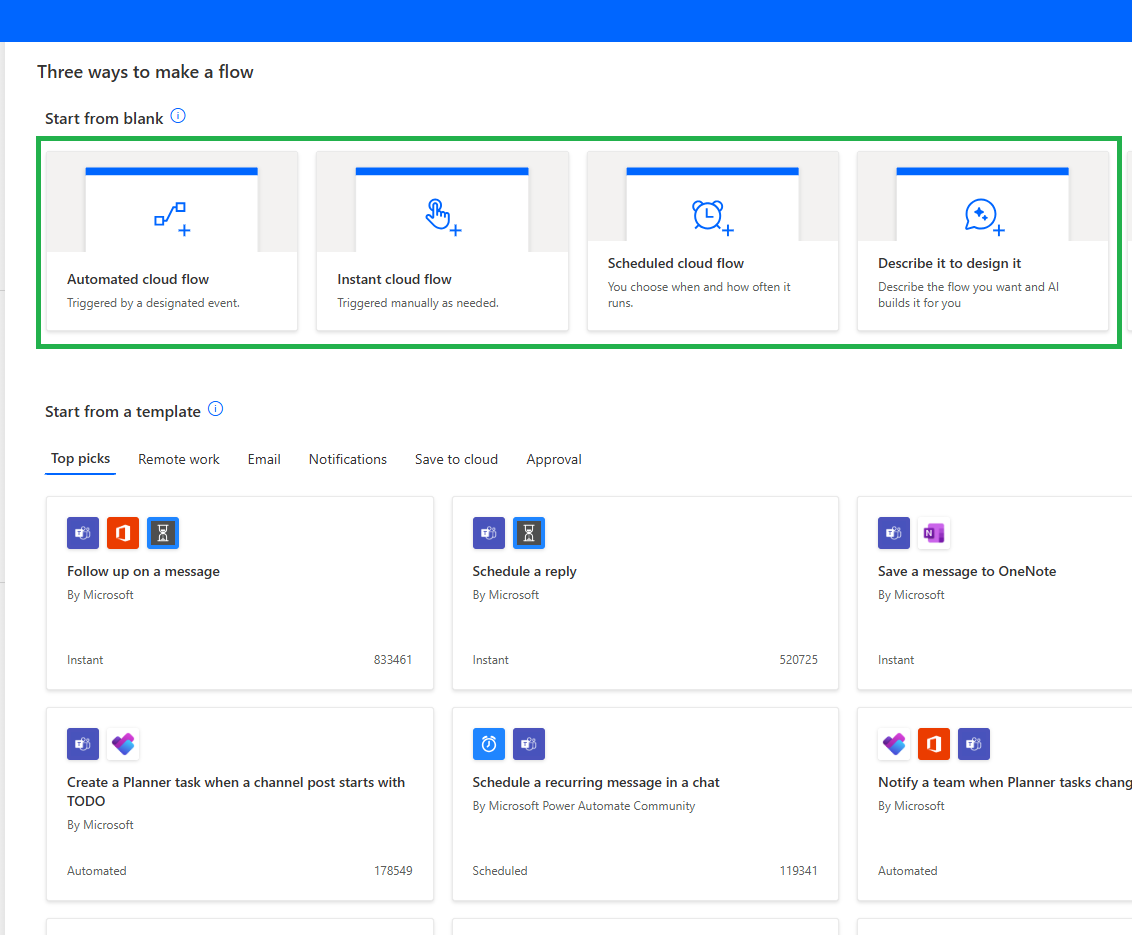Click the Instant cloud flow hand-tap icon

click(443, 217)
